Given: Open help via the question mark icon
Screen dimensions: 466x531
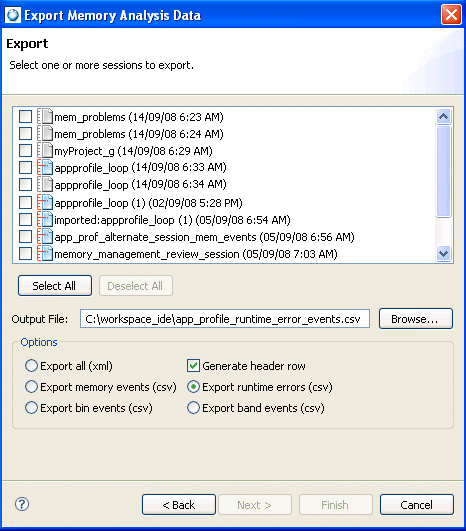Looking at the screenshot, I should [x=22, y=504].
